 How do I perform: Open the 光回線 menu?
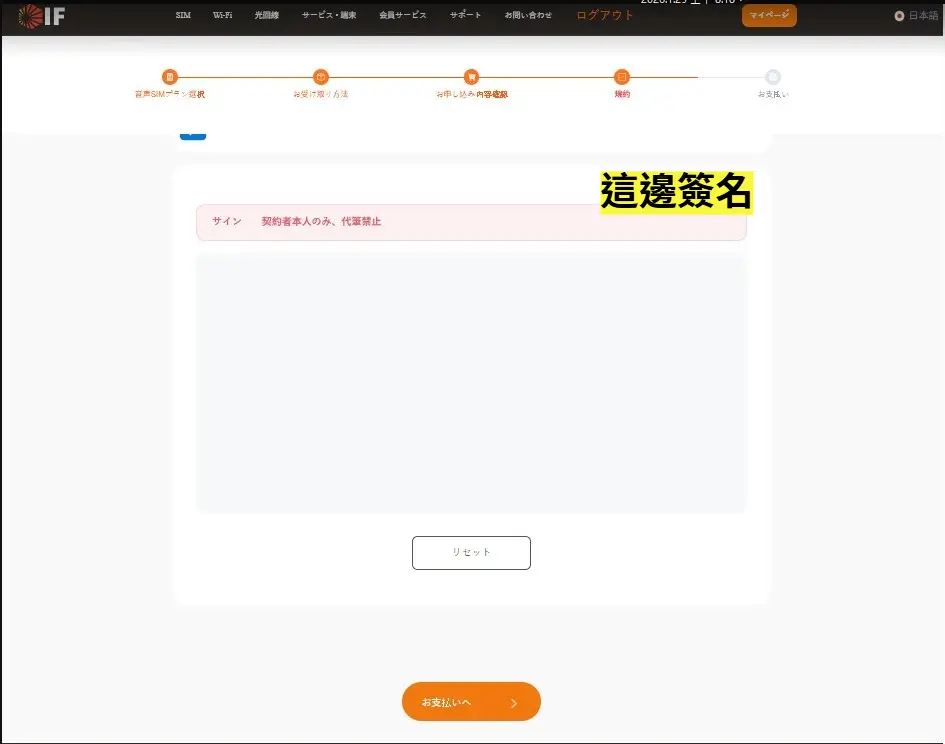pos(266,15)
